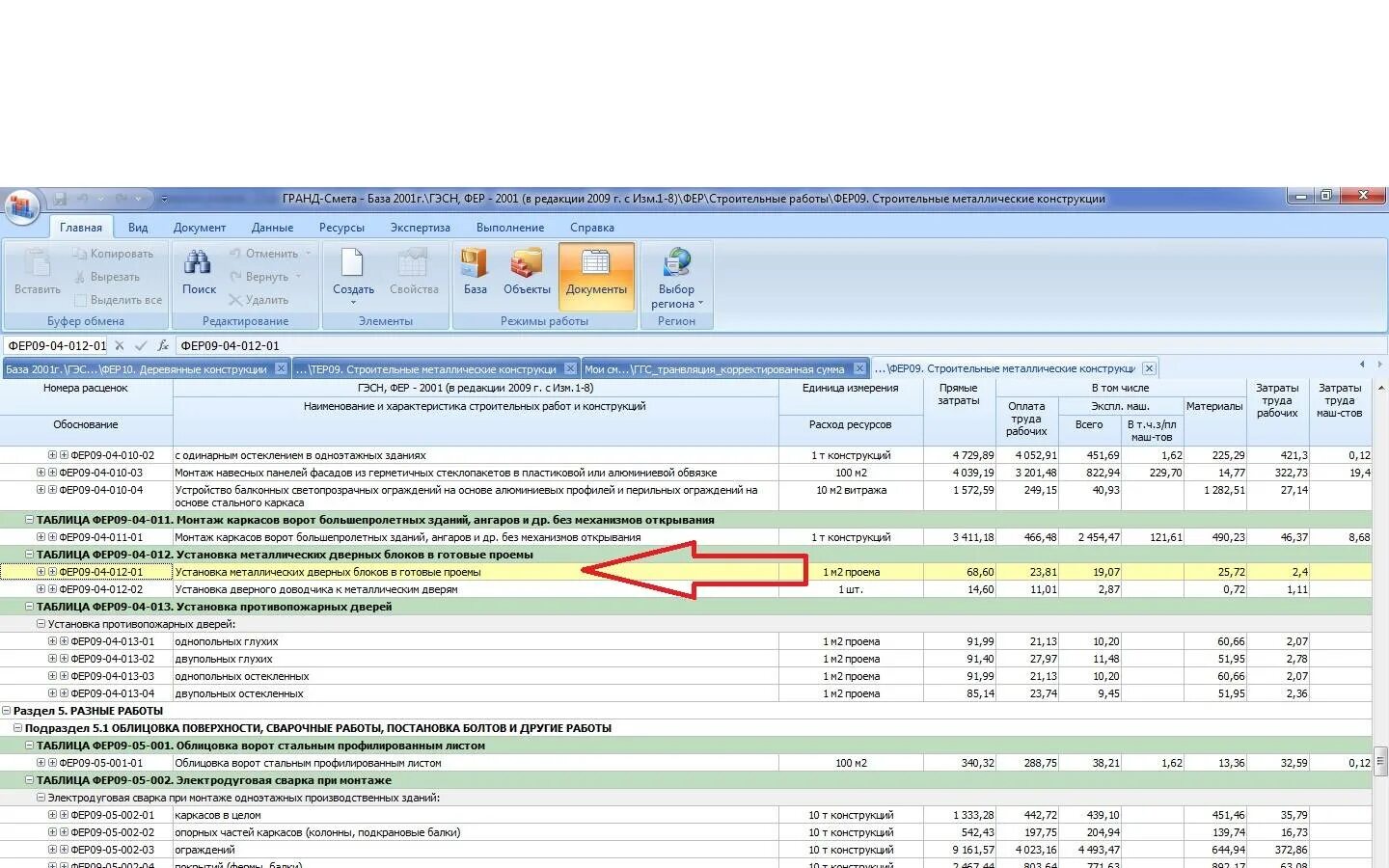Open the Отменить dropdown arrow

[x=309, y=254]
